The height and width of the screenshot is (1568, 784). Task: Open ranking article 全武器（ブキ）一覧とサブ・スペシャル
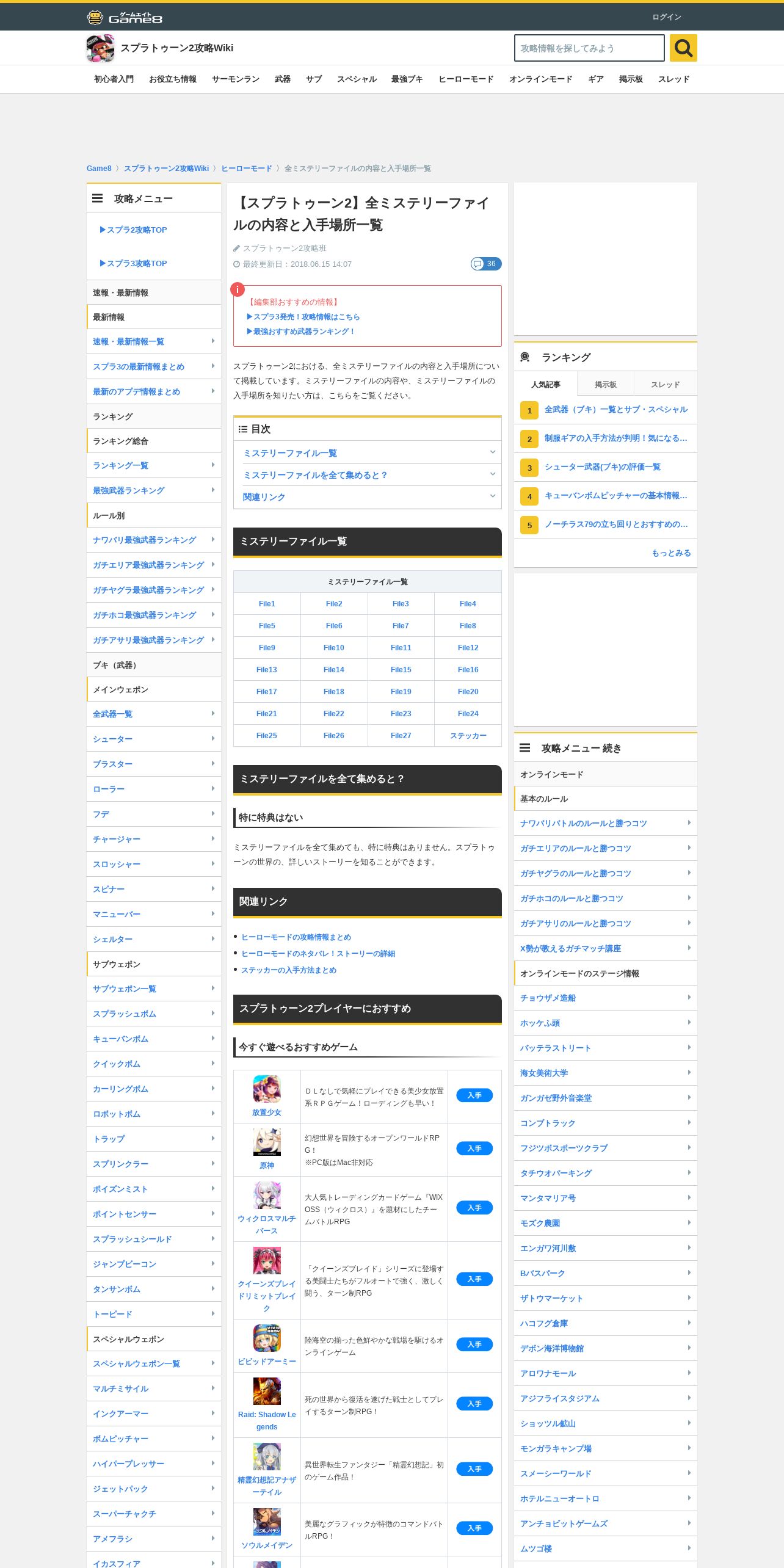pyautogui.click(x=616, y=410)
